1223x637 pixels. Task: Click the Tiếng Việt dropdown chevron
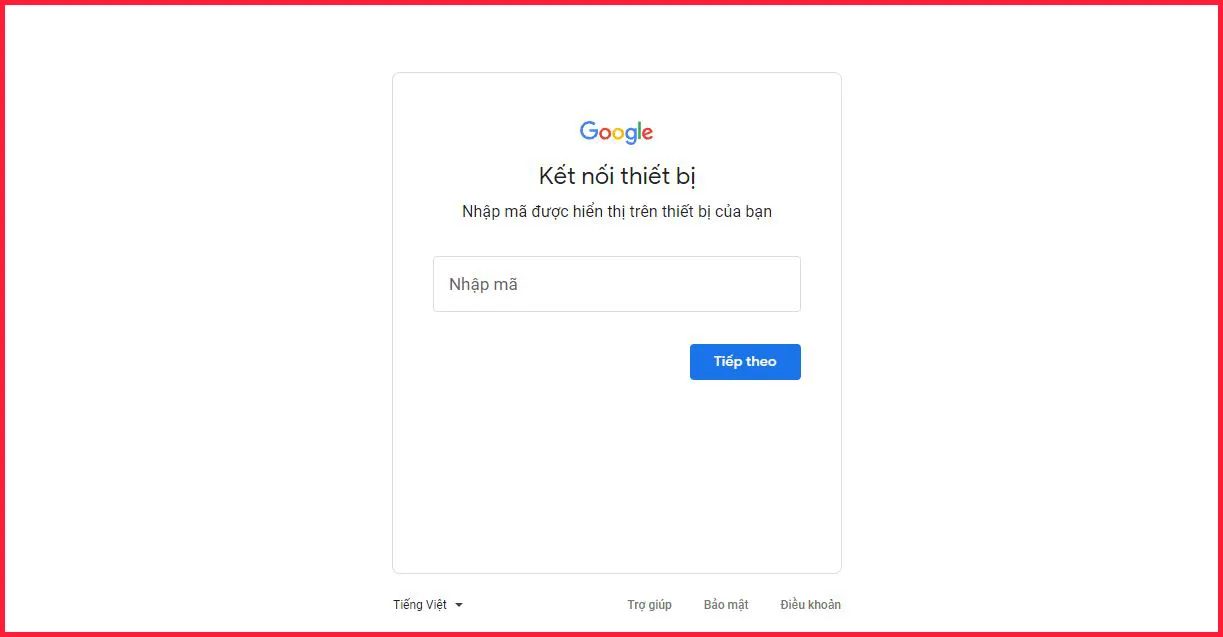[x=459, y=604]
